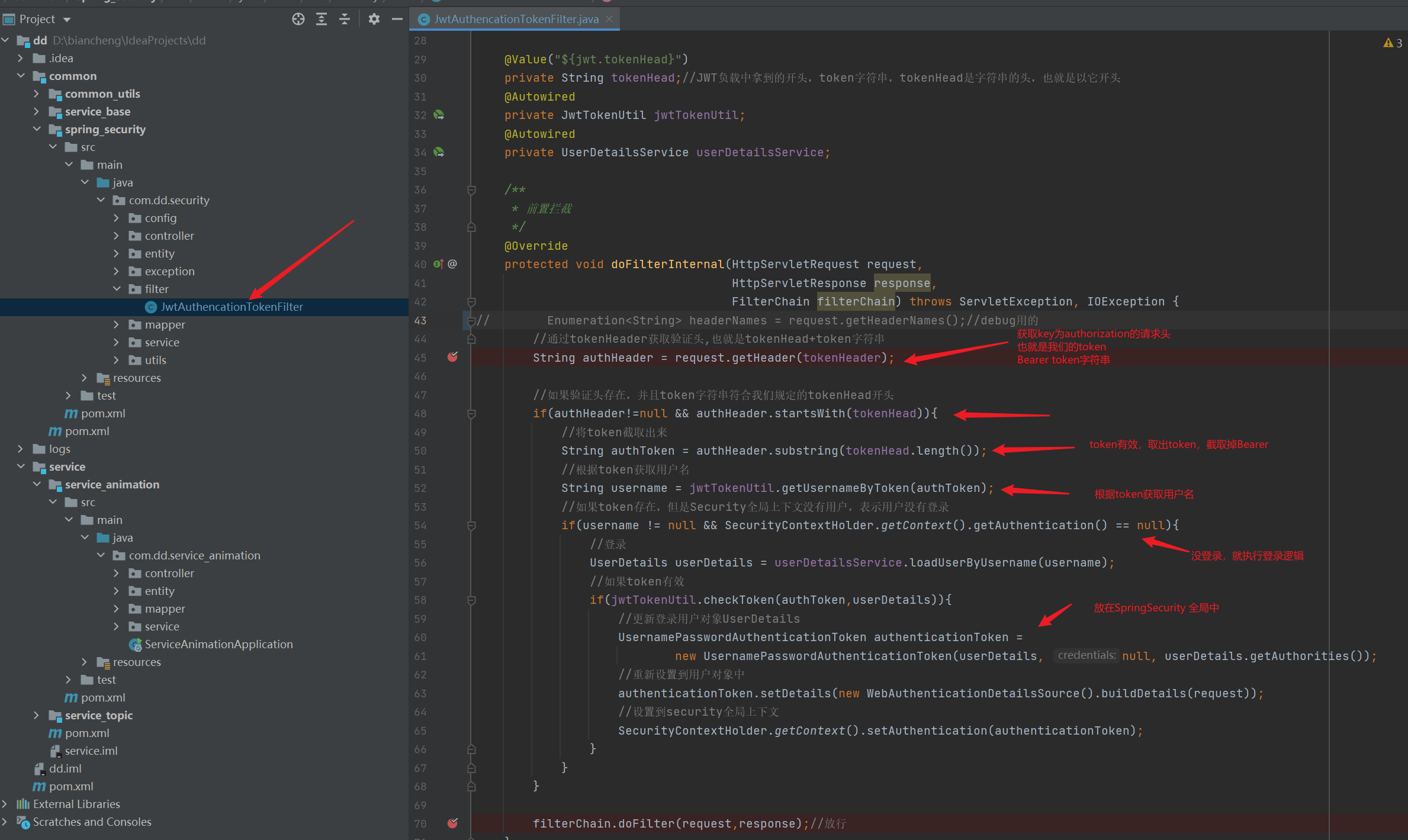1408x840 pixels.
Task: Click autowired bean gutter icon on line 32
Action: pyautogui.click(x=439, y=115)
